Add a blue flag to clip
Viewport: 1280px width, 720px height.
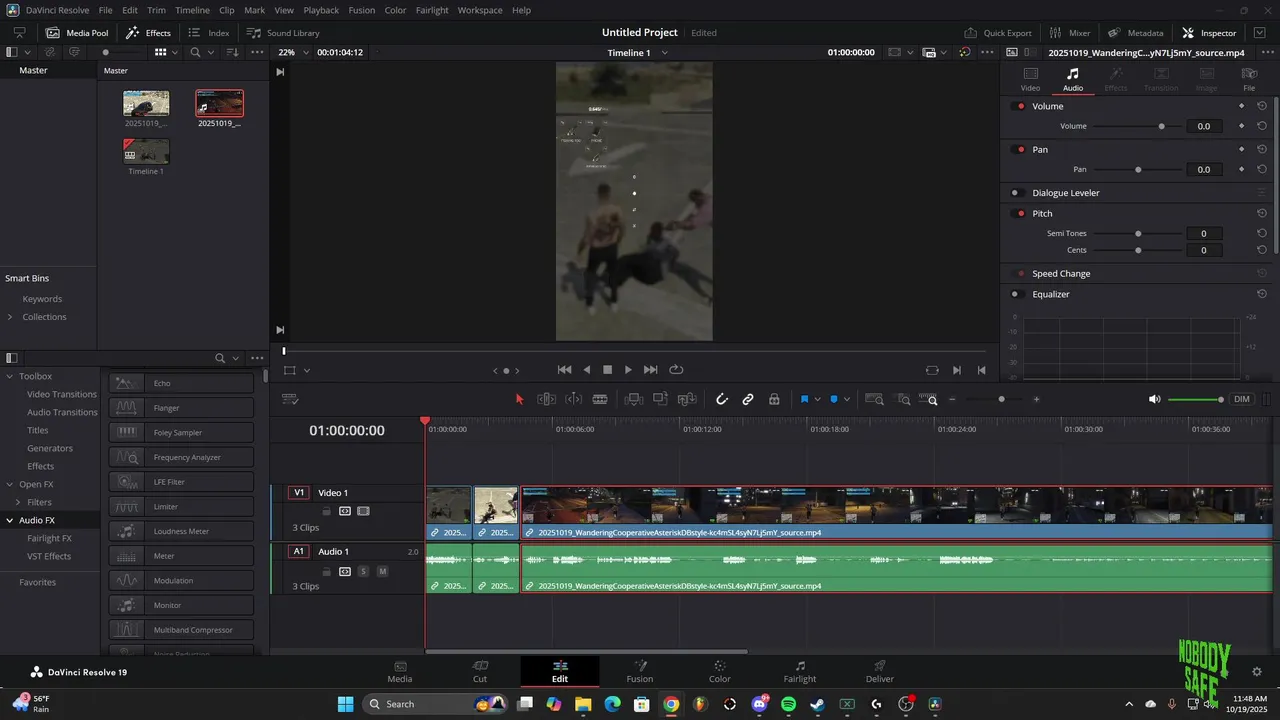[804, 399]
